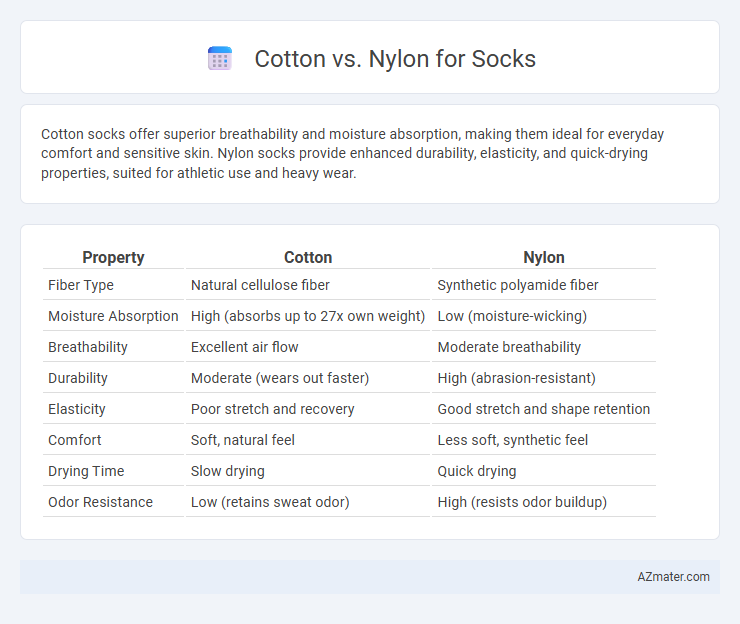Click 'Good stretch and shape retention' cell
740x624 pixels.
click(544, 409)
